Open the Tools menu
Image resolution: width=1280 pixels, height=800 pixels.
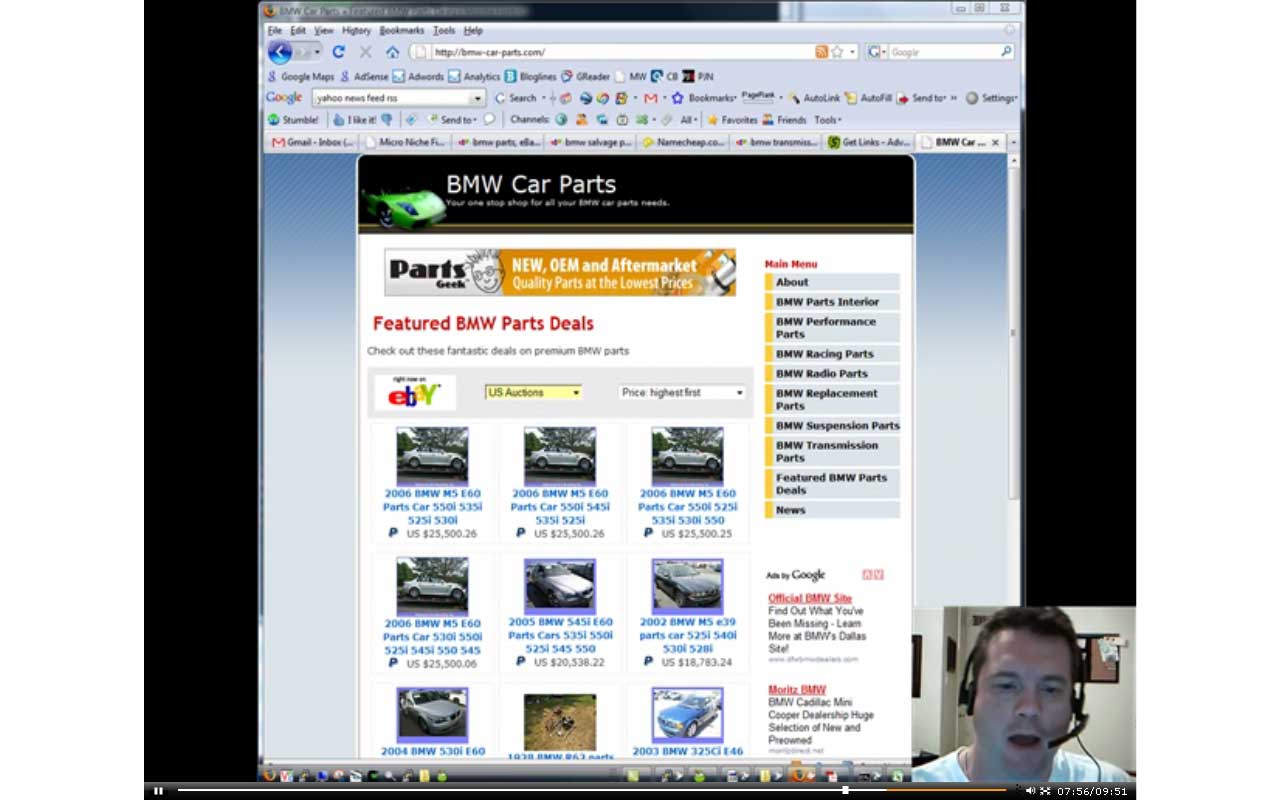(x=444, y=31)
